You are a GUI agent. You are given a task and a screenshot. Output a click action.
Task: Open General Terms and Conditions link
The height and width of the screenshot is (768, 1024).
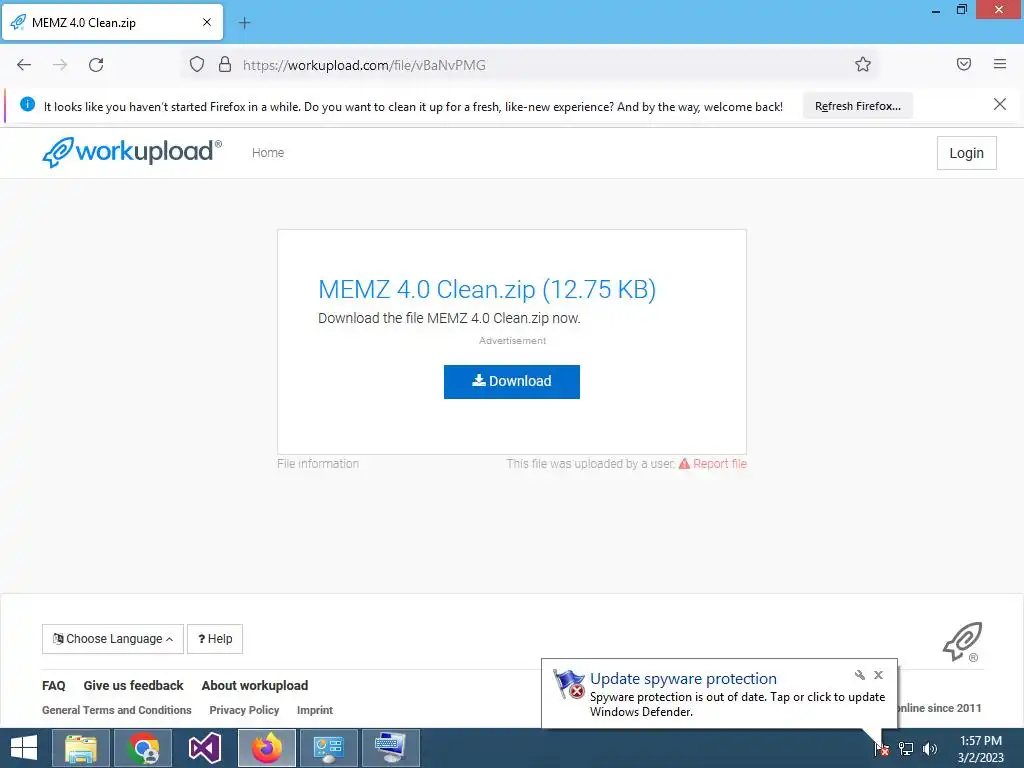click(x=117, y=710)
